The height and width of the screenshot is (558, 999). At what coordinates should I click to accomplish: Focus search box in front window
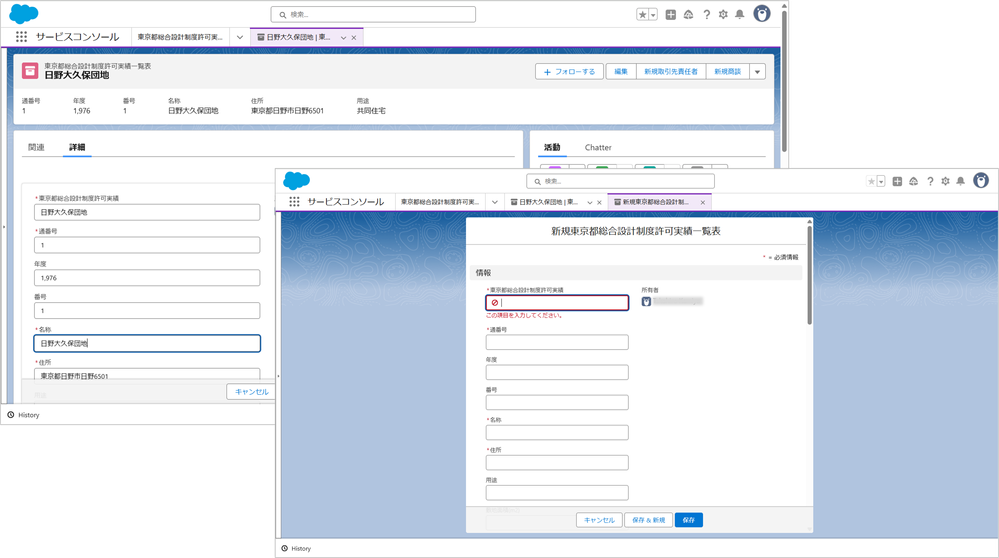[x=621, y=182]
